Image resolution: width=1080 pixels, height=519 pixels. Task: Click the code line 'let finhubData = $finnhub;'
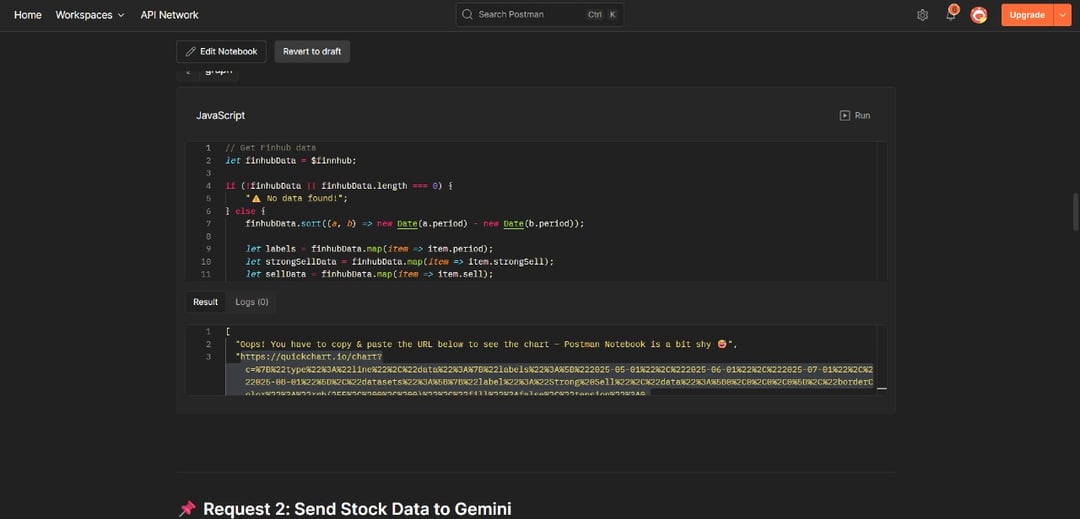[291, 160]
